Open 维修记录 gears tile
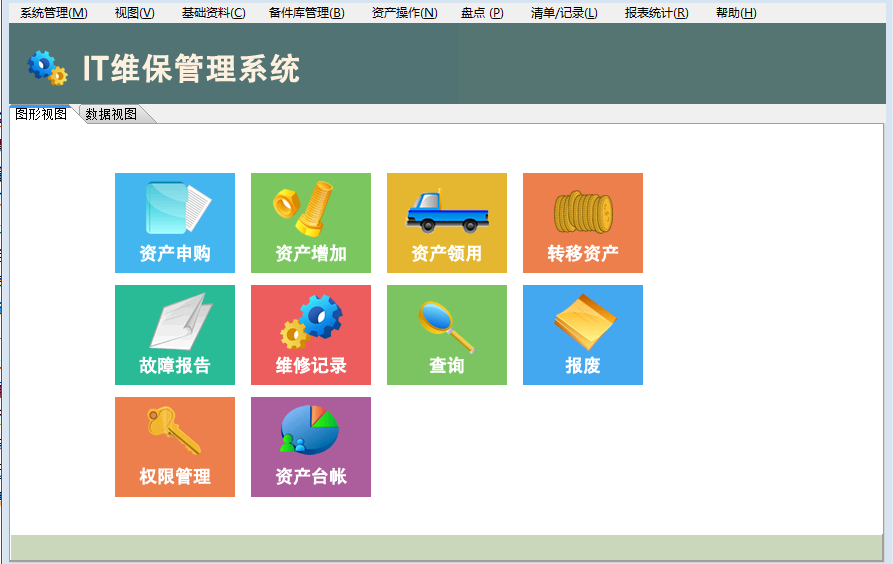This screenshot has width=893, height=564. click(311, 335)
